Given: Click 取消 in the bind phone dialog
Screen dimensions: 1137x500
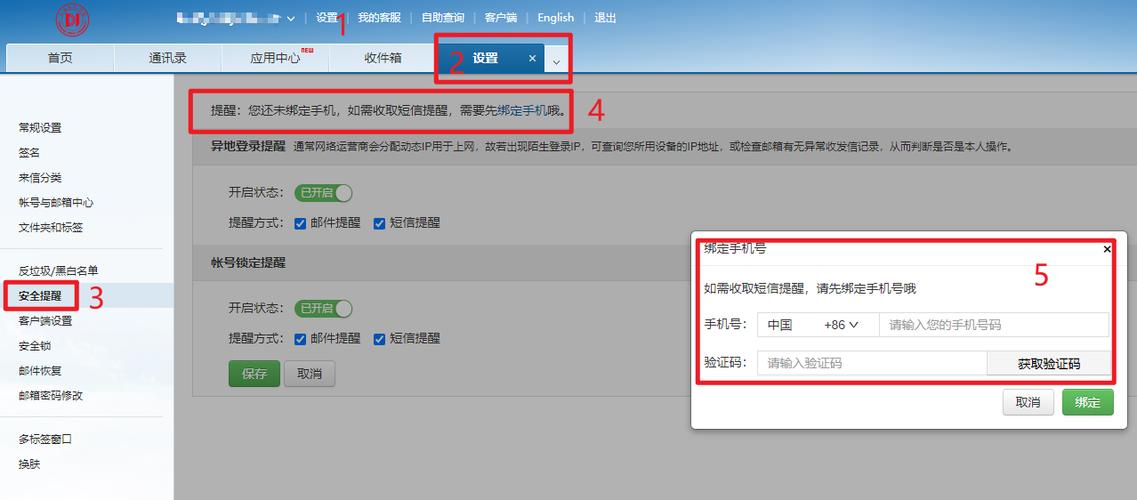Looking at the screenshot, I should click(x=1028, y=402).
